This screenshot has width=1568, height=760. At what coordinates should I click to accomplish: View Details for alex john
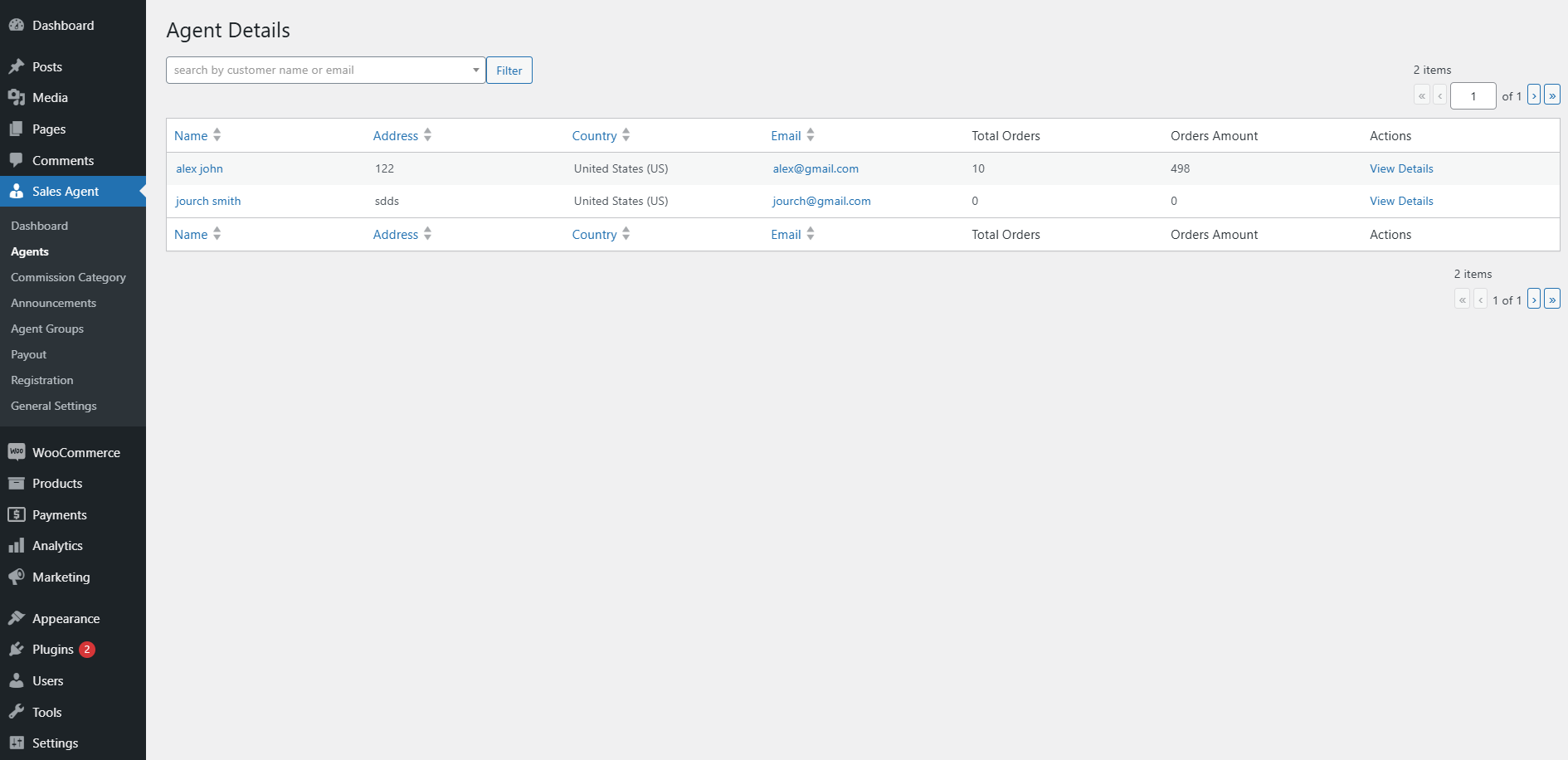click(1401, 168)
